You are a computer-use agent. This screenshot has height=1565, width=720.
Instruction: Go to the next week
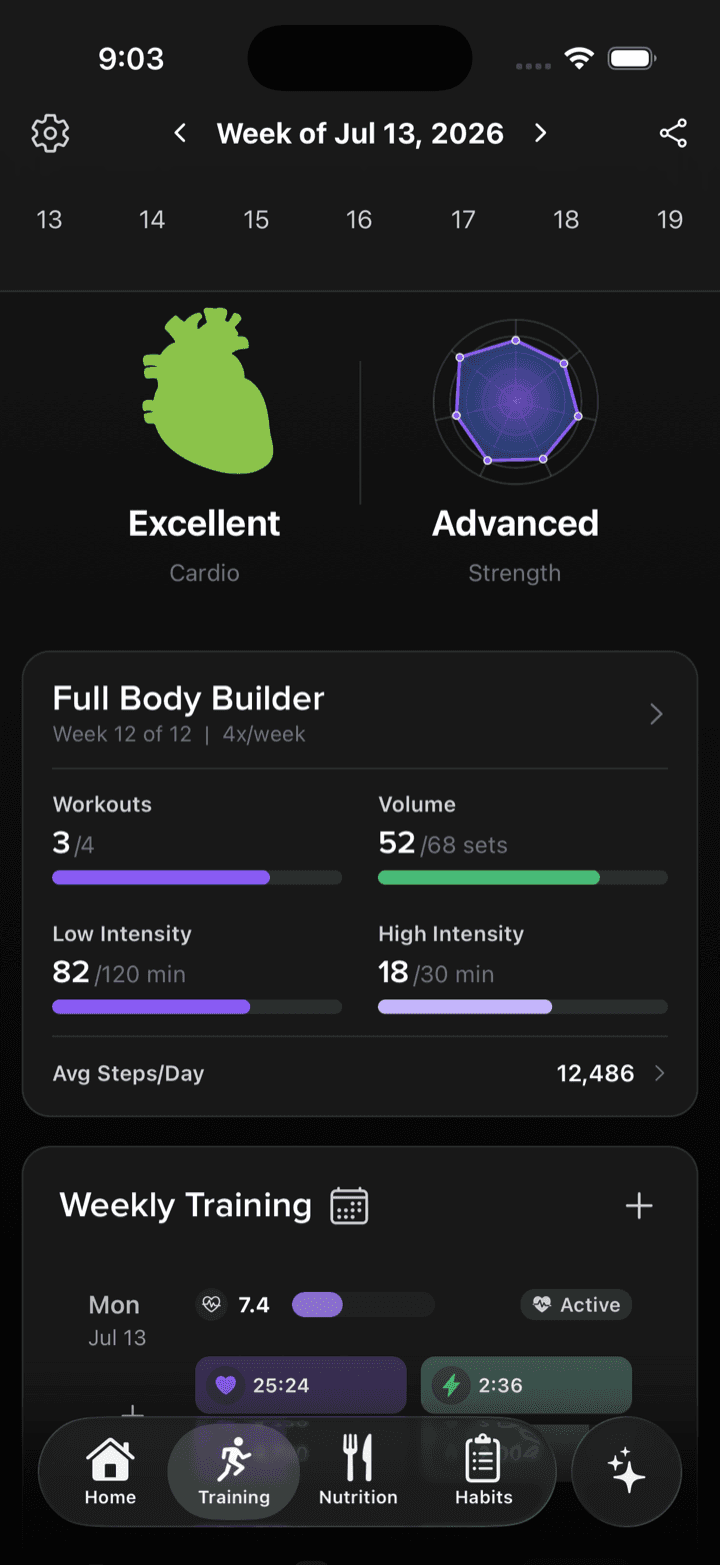(540, 133)
